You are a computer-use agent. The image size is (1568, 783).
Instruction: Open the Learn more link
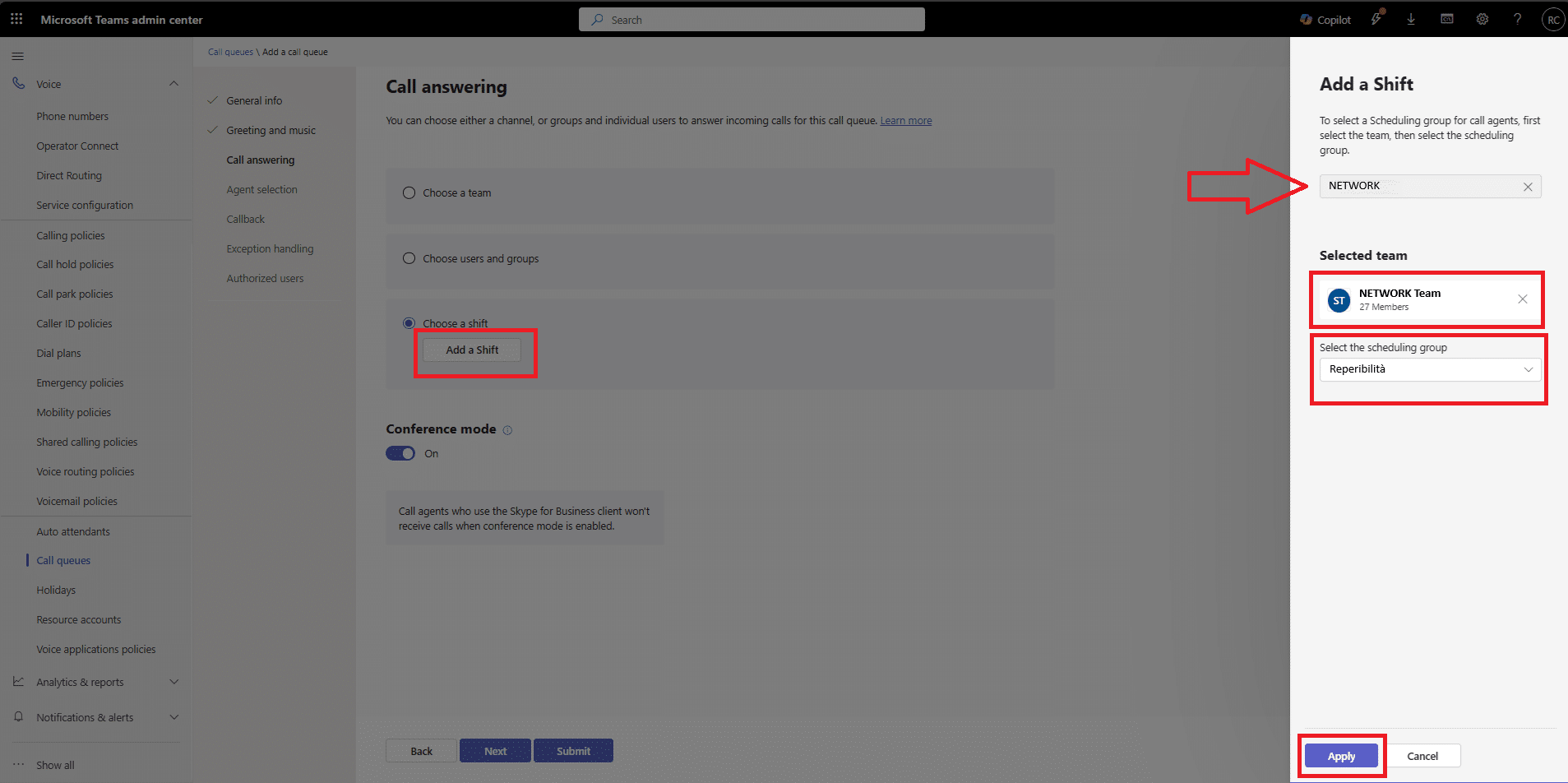905,121
